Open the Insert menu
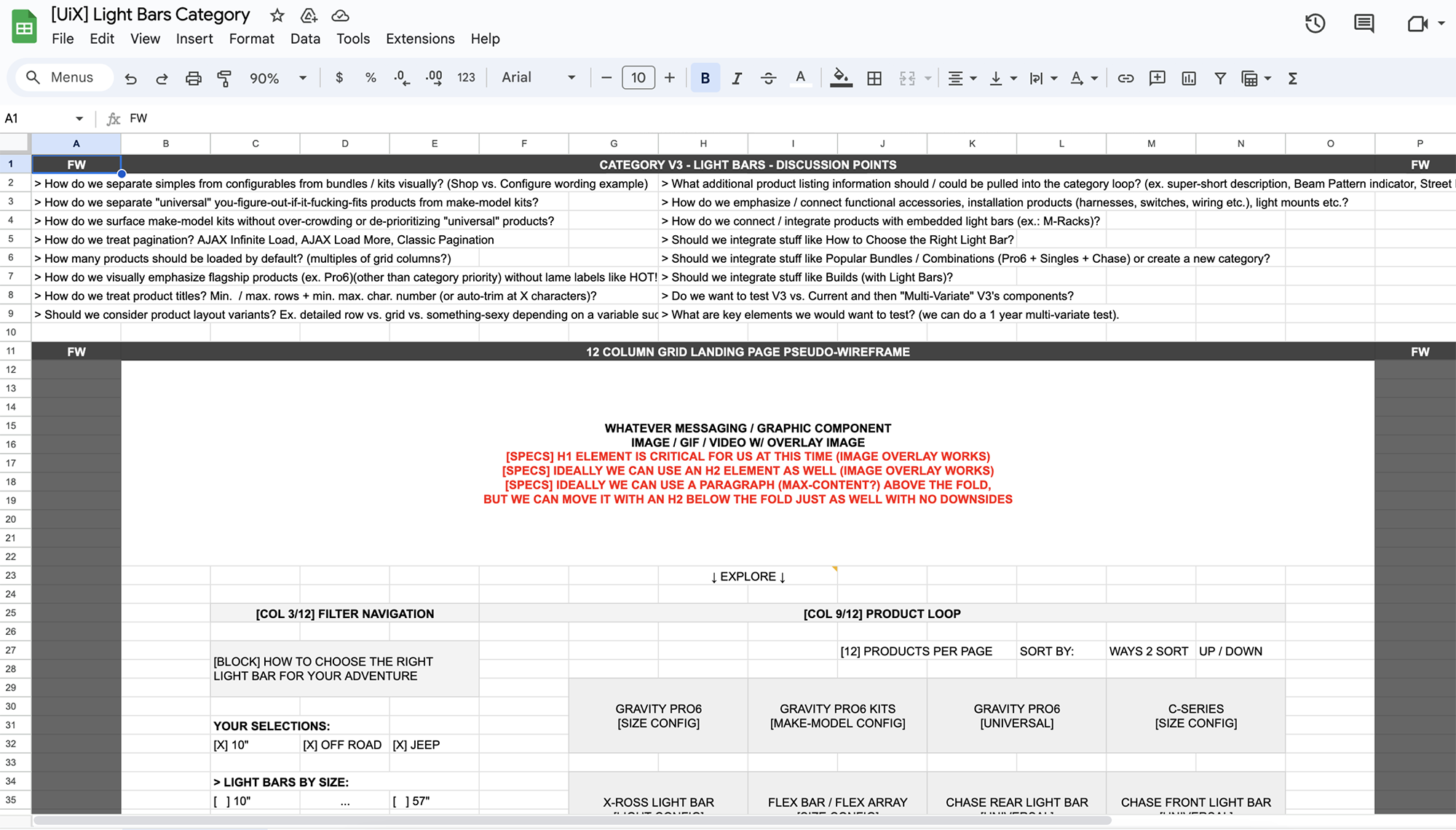The width and height of the screenshot is (1456, 830). (x=194, y=39)
